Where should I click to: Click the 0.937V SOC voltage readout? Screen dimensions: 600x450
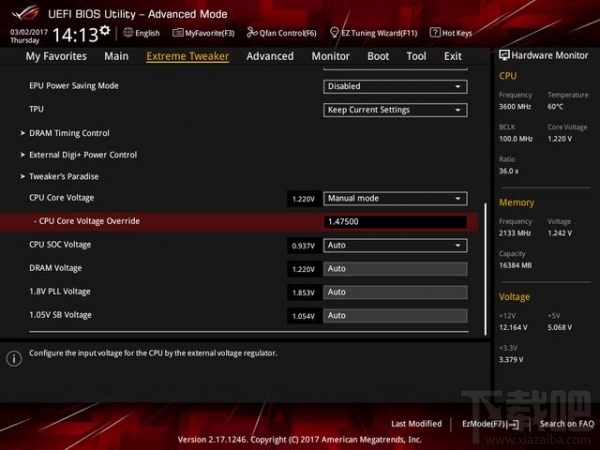click(303, 246)
